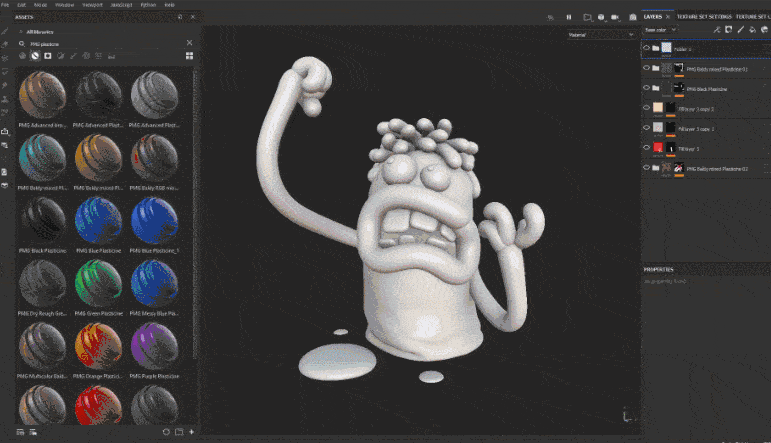The image size is (771, 443).
Task: Open the camera selection dropdown
Action: click(x=615, y=17)
